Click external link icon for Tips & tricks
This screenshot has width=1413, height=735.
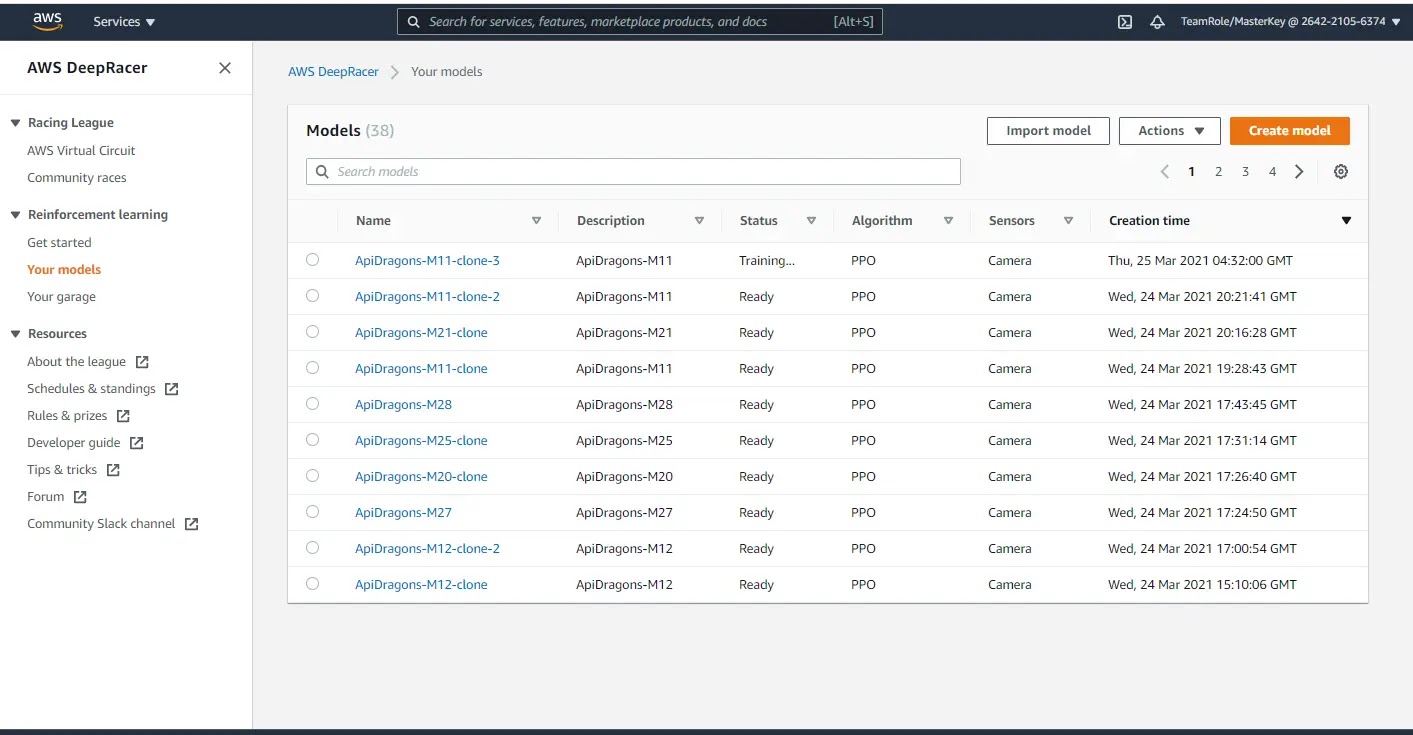coord(113,470)
